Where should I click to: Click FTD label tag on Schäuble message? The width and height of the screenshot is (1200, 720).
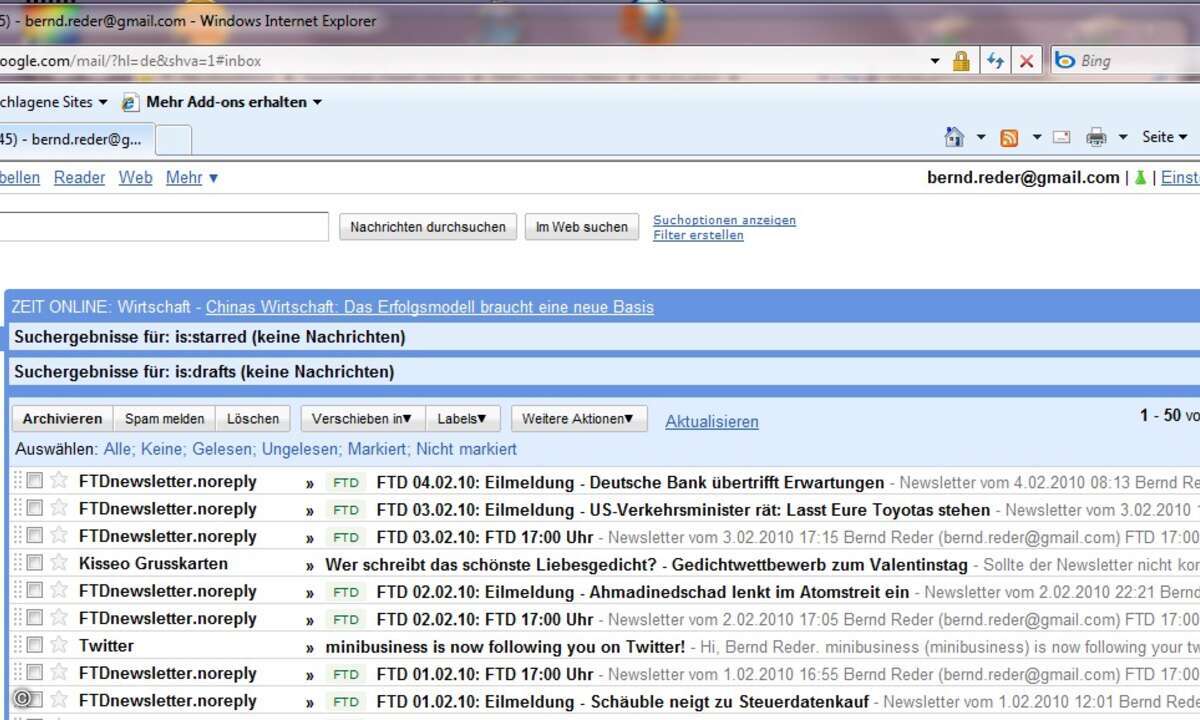(346, 702)
